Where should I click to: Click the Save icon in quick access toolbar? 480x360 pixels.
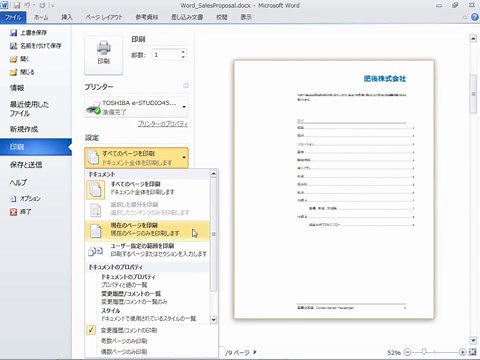coord(17,5)
